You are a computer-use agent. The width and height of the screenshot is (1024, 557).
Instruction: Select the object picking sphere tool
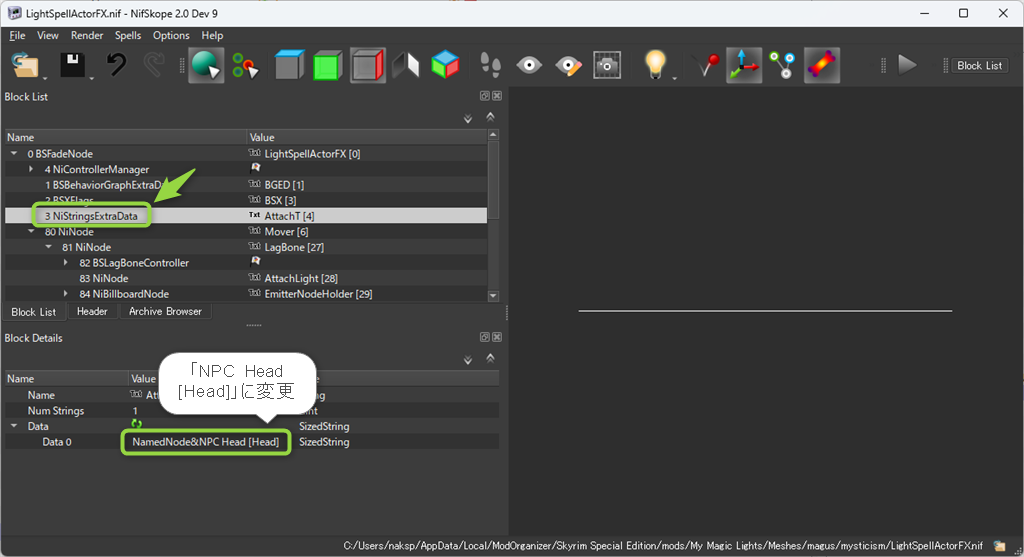206,65
